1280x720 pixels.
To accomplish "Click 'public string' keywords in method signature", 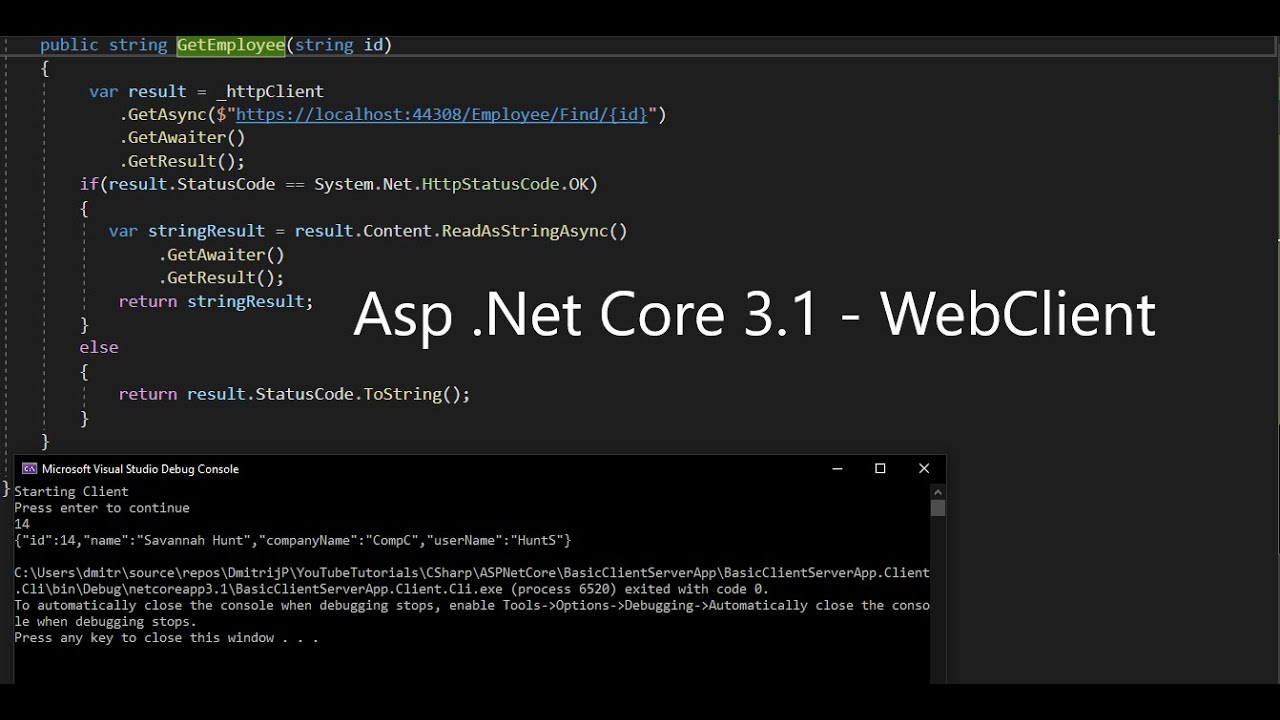I will (103, 45).
